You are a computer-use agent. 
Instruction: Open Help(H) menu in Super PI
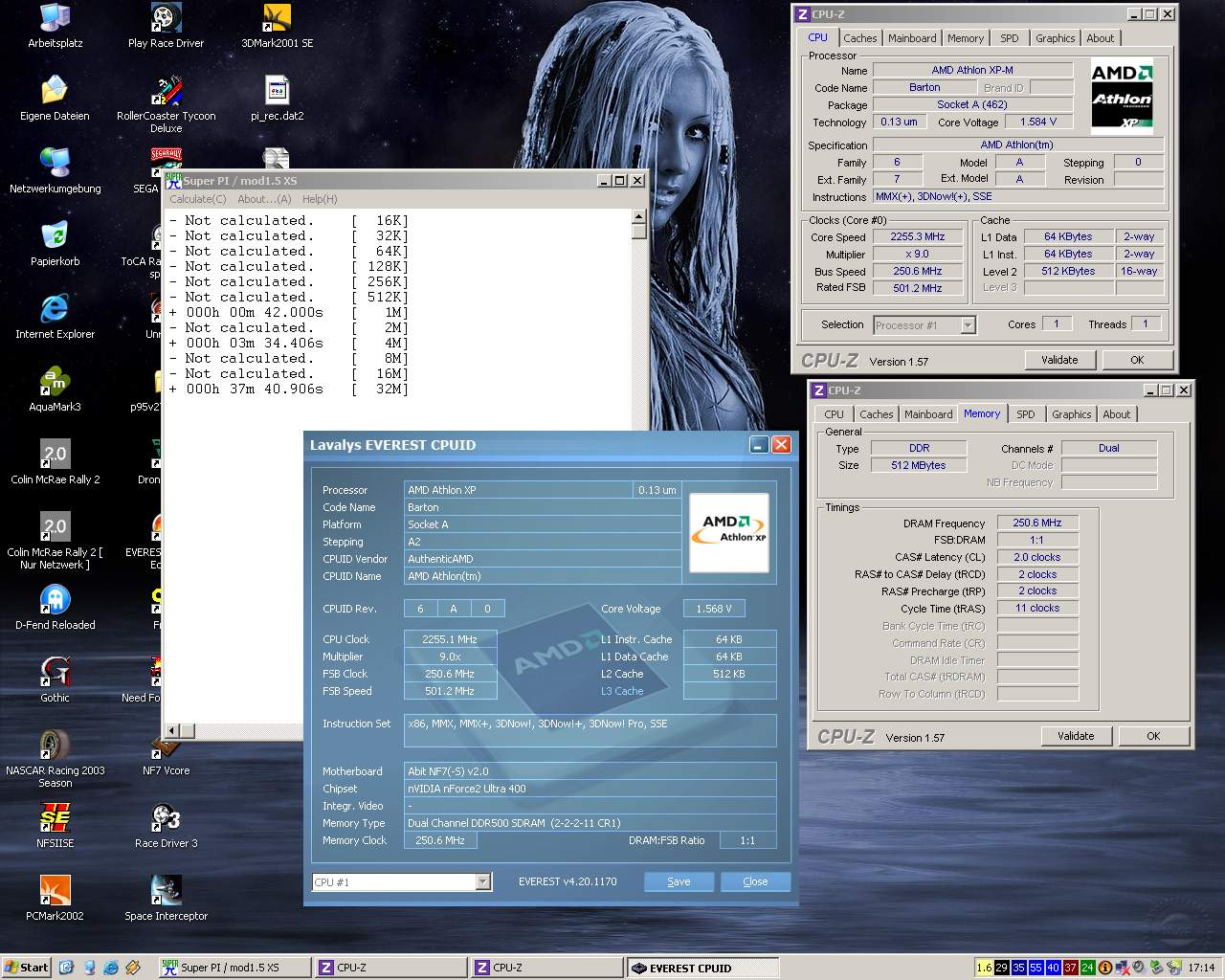[x=320, y=199]
